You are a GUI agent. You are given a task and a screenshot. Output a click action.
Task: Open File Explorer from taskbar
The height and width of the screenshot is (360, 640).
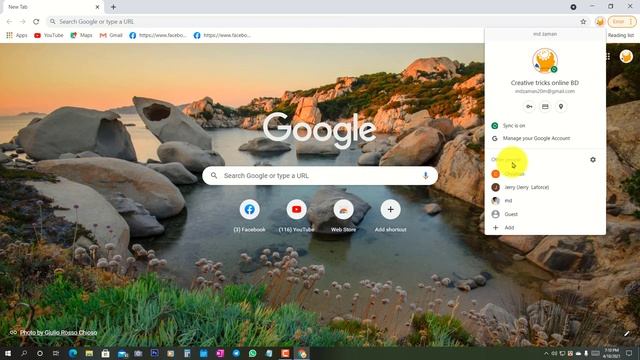click(x=89, y=353)
